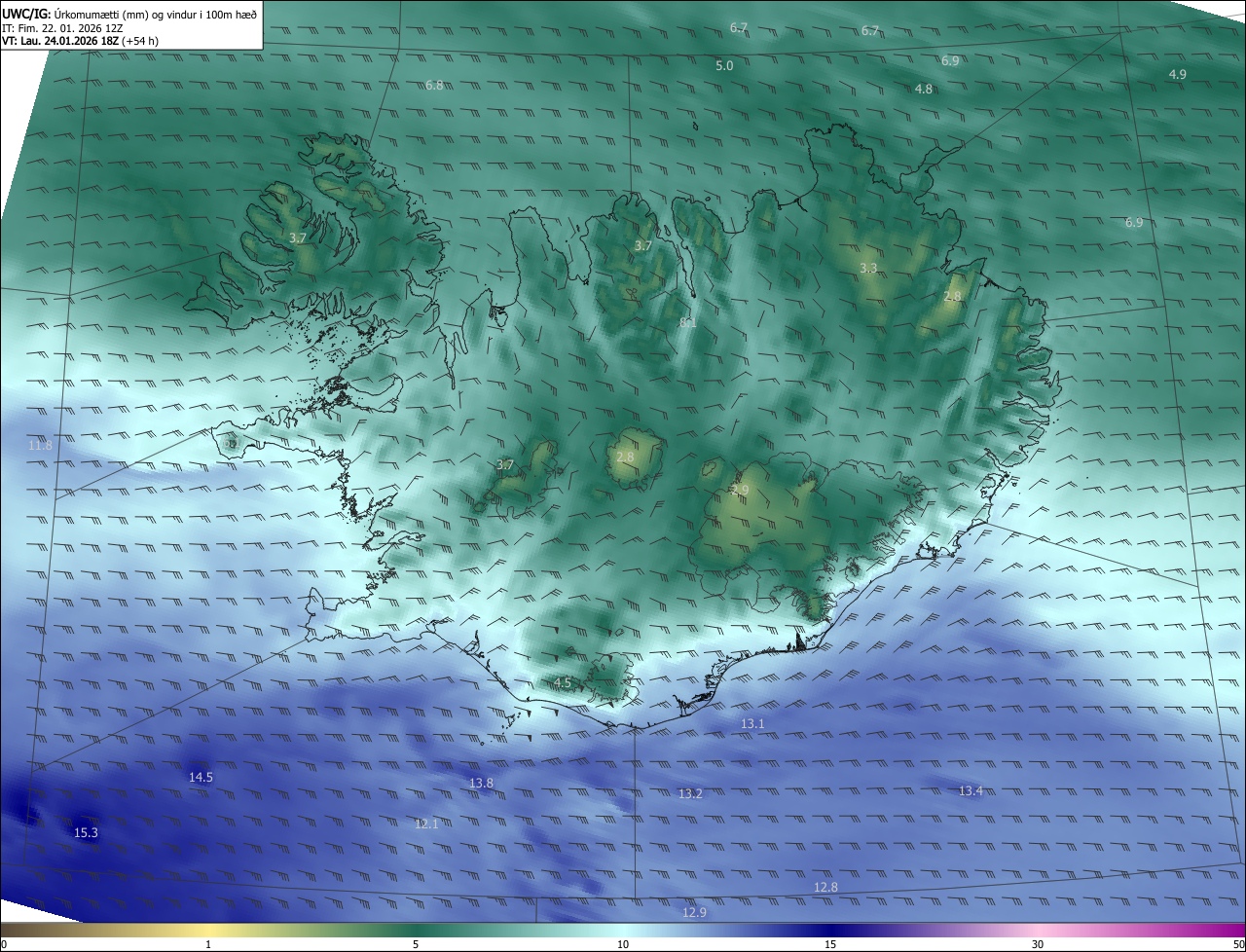Click the 6.8 value label on the map
This screenshot has width=1246, height=952.
(434, 86)
